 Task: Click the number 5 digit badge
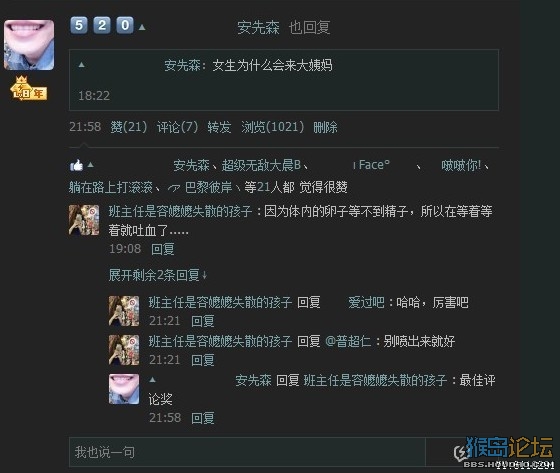pyautogui.click(x=79, y=25)
